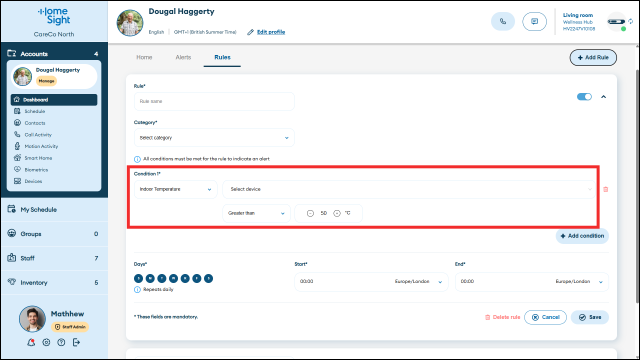Click Dougal Haggerty's header profile photo
This screenshot has width=640, height=360.
(x=130, y=23)
